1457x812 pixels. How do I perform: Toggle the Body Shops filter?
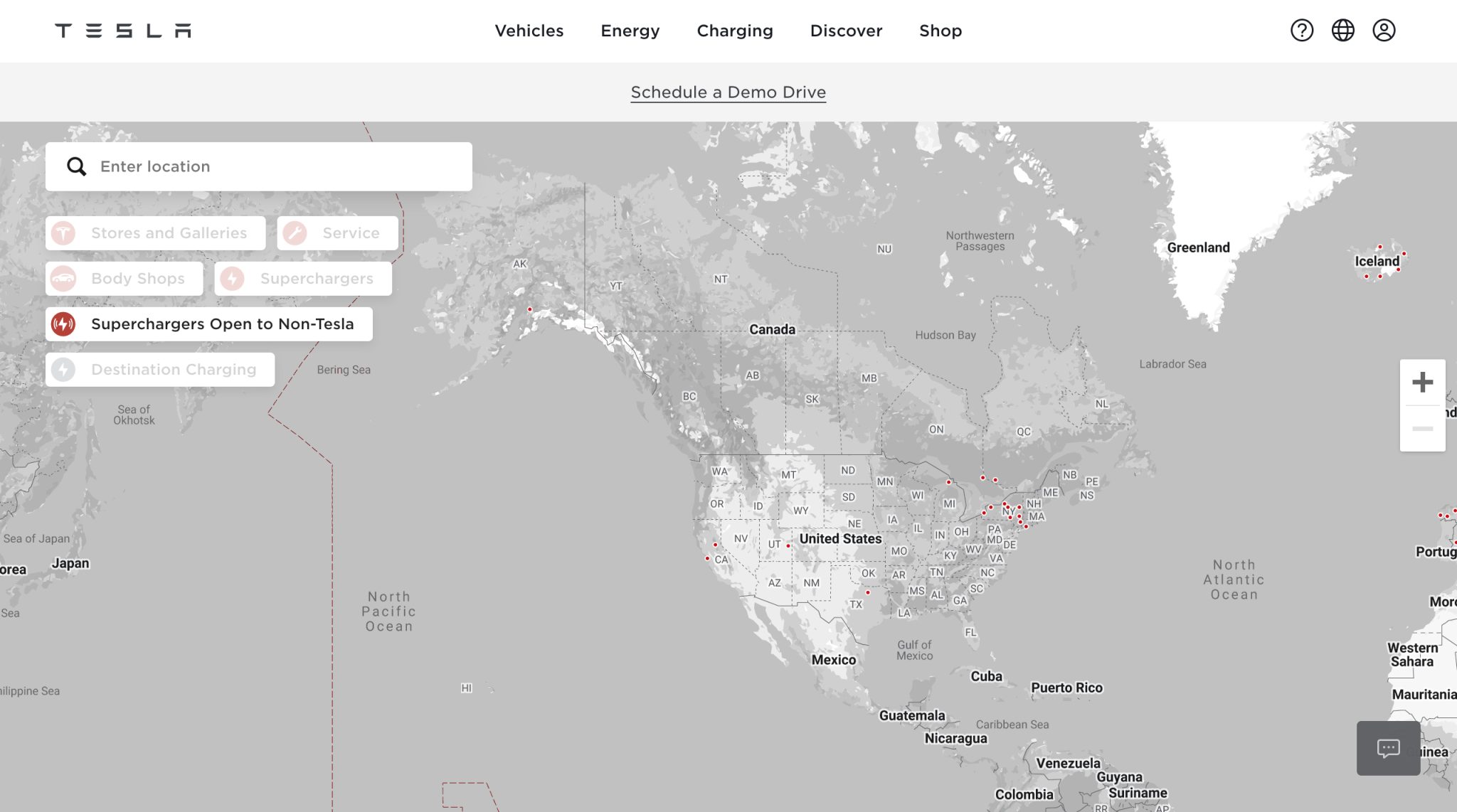(124, 279)
